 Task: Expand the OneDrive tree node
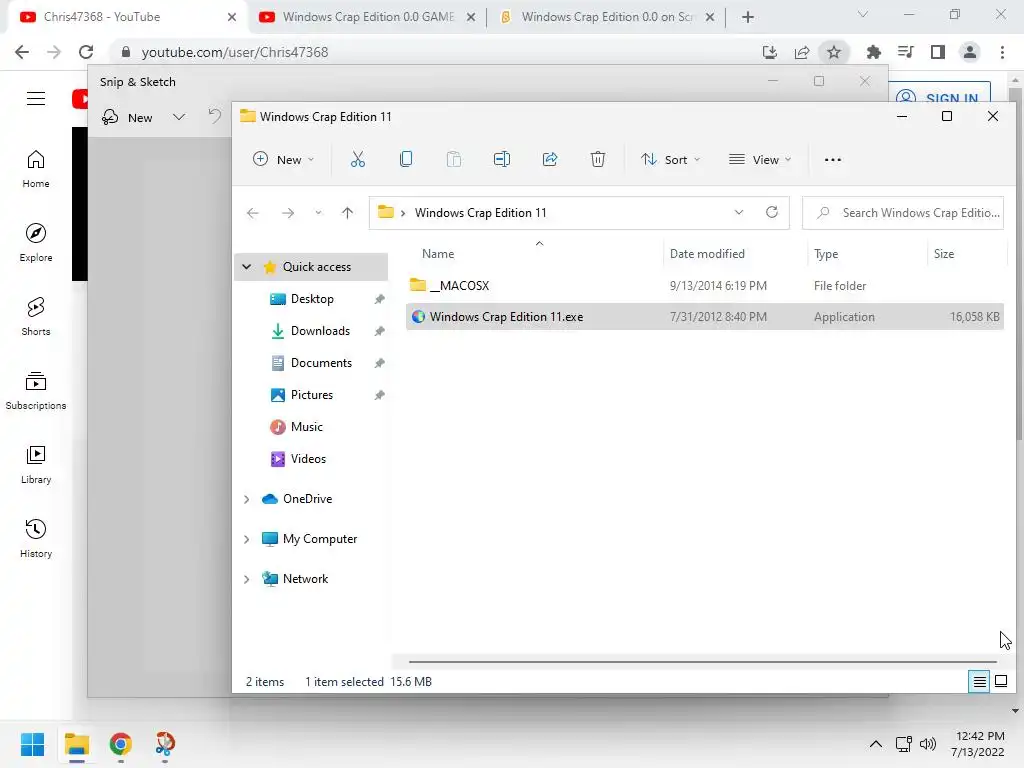click(247, 499)
